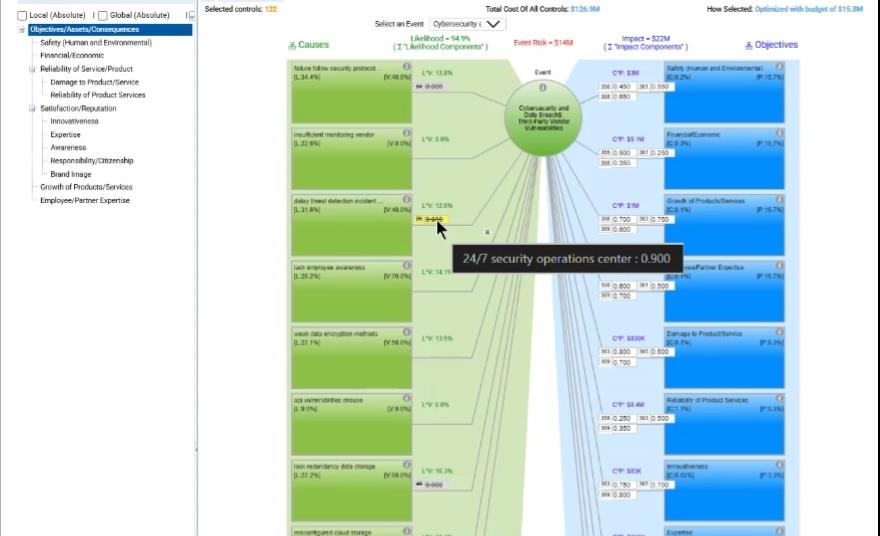Click the Objectives hierarchy icon

[x=748, y=45]
